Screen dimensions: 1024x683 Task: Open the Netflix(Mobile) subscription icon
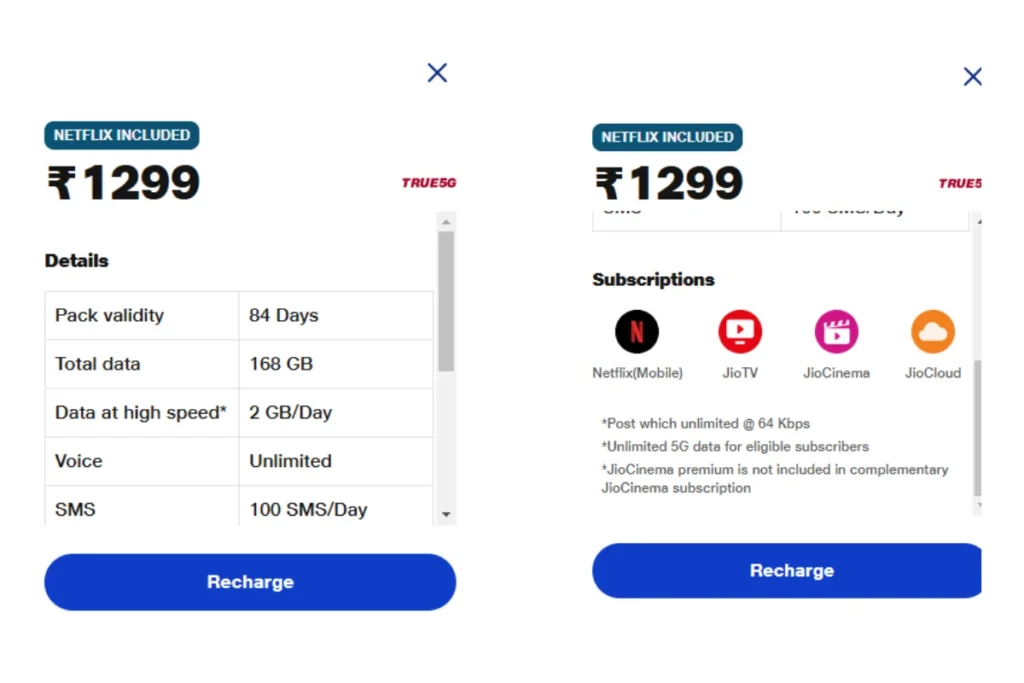coord(637,332)
